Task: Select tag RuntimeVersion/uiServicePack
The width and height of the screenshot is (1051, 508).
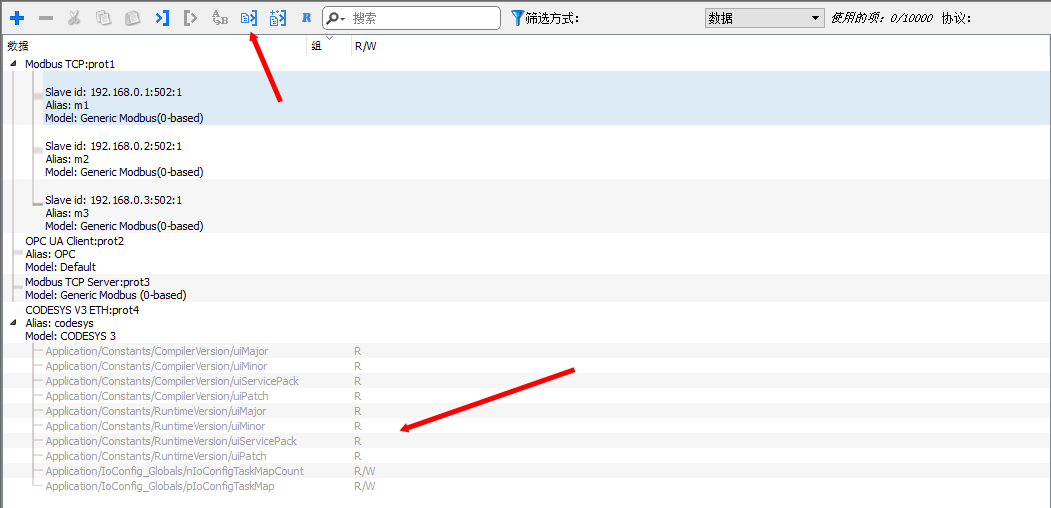Action: pos(171,441)
